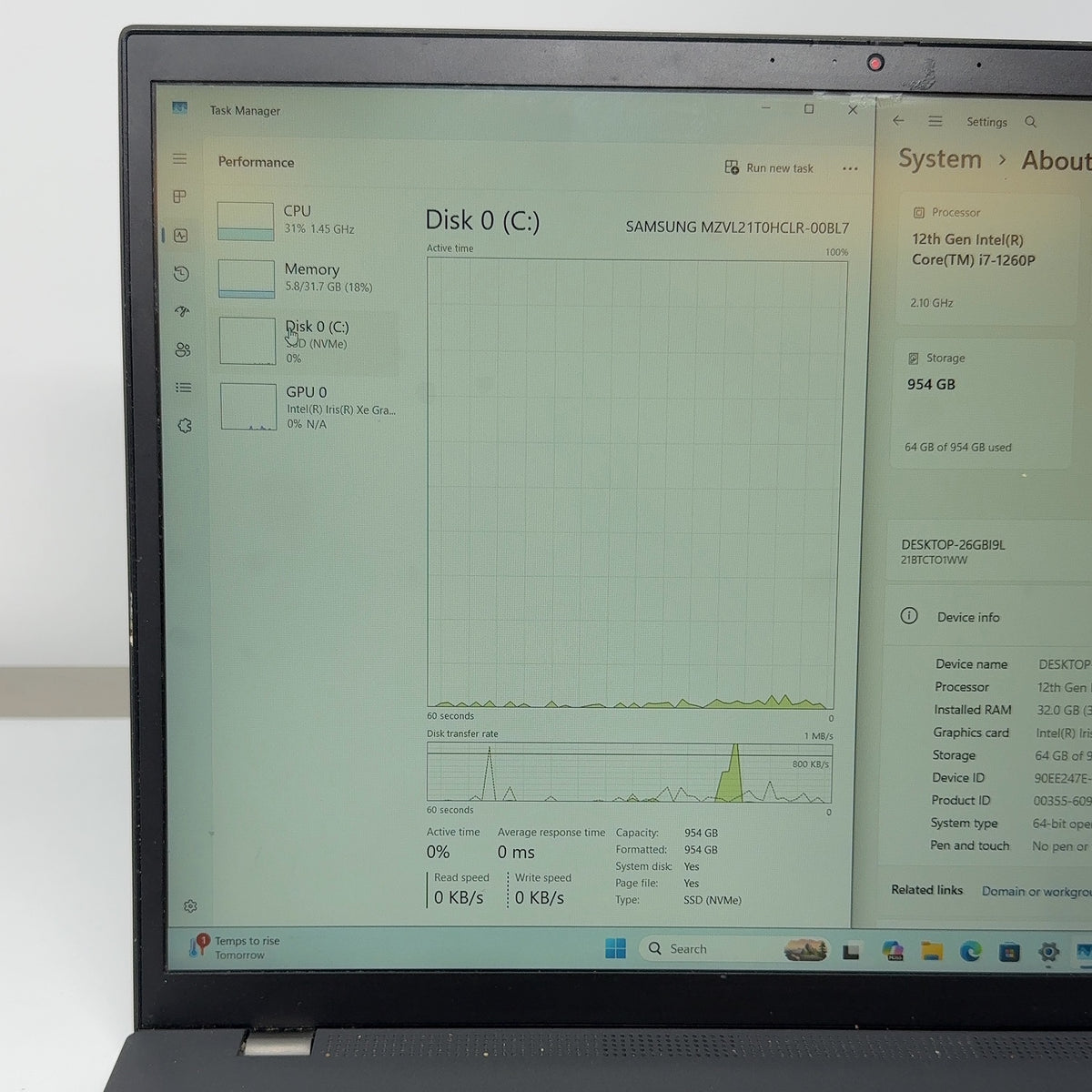Click the Settings search icon
Viewport: 1092px width, 1092px height.
point(1030,121)
